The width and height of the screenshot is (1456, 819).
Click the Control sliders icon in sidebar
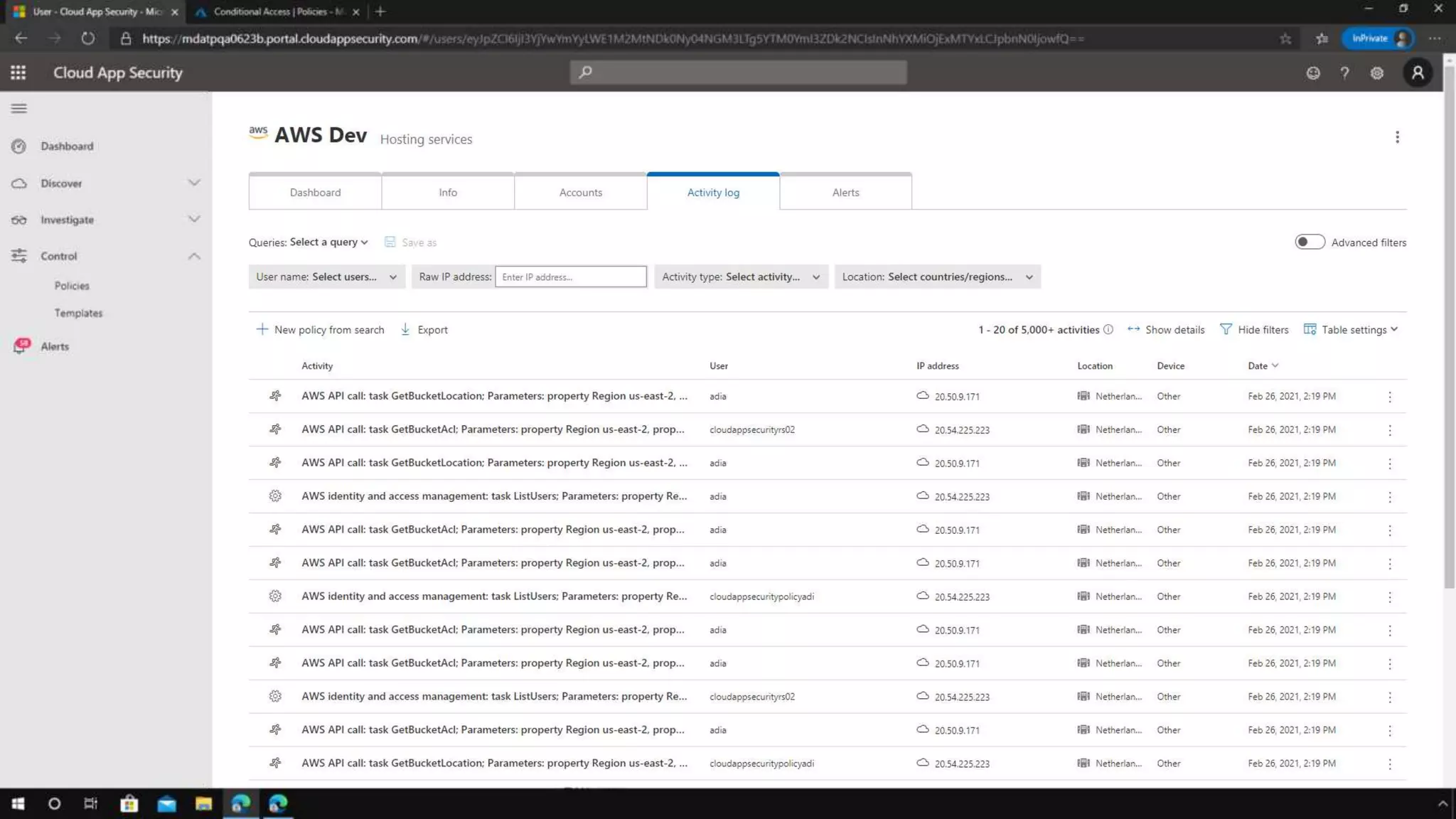click(19, 256)
